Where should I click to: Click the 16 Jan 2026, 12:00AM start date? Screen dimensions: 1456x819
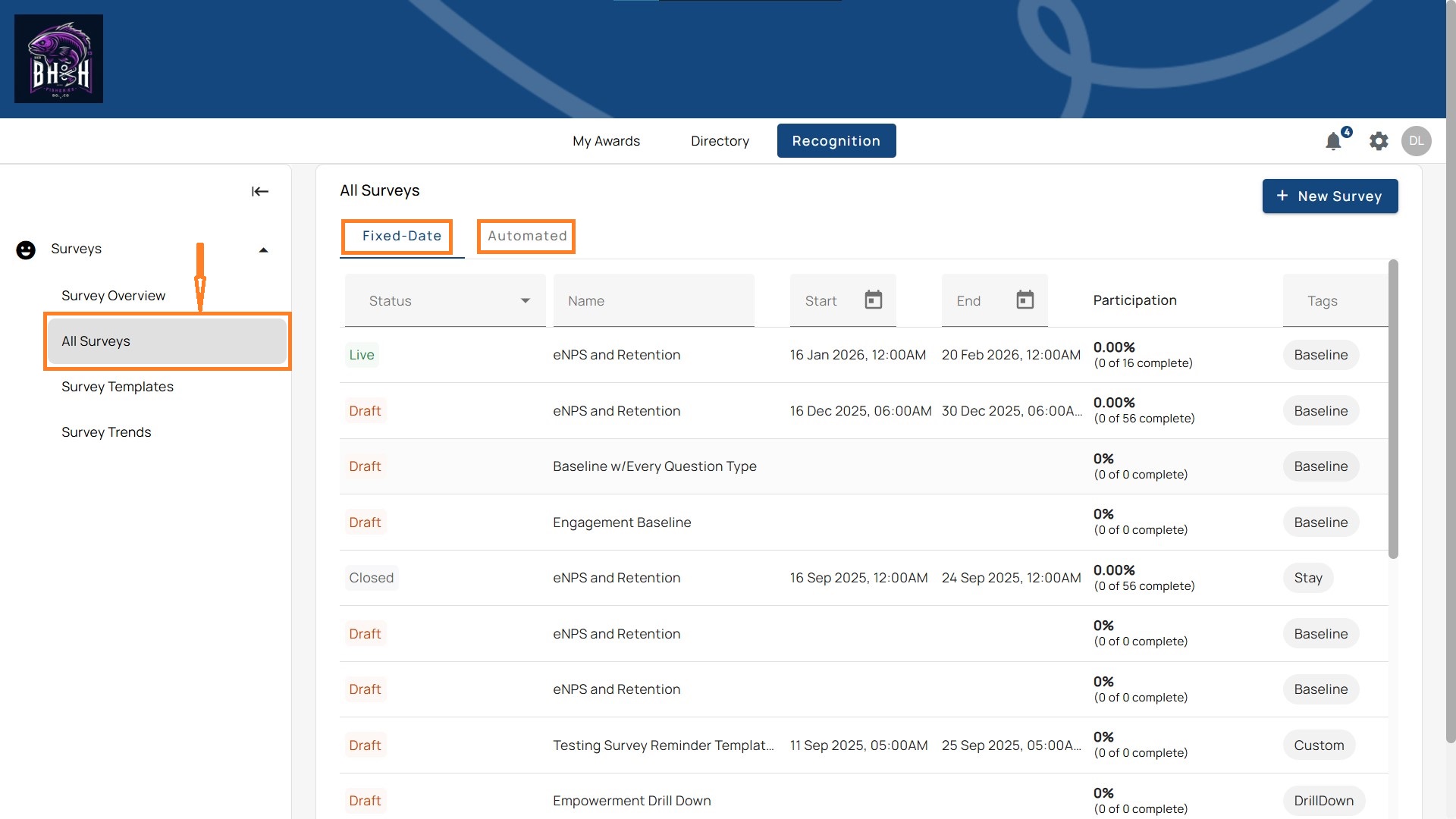pyautogui.click(x=858, y=355)
